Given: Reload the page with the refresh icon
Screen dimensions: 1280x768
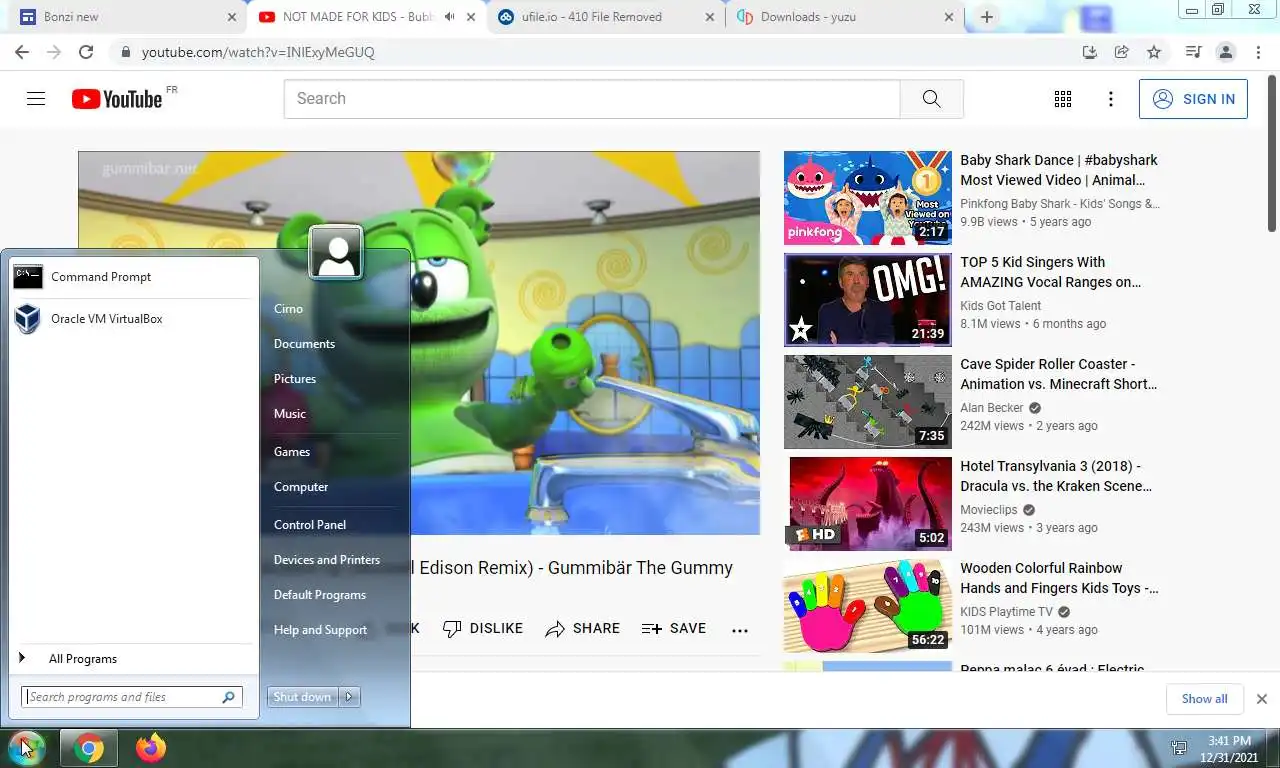Looking at the screenshot, I should 86,52.
